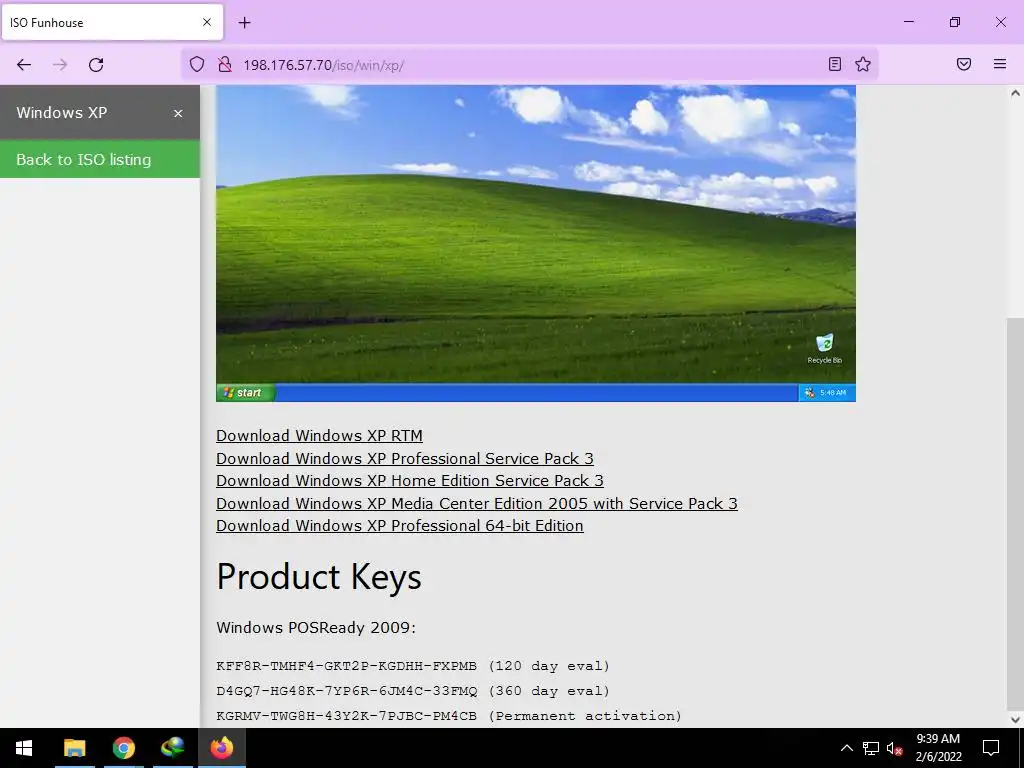Open the Windows Start menu
Image resolution: width=1024 pixels, height=768 pixels.
click(x=24, y=748)
